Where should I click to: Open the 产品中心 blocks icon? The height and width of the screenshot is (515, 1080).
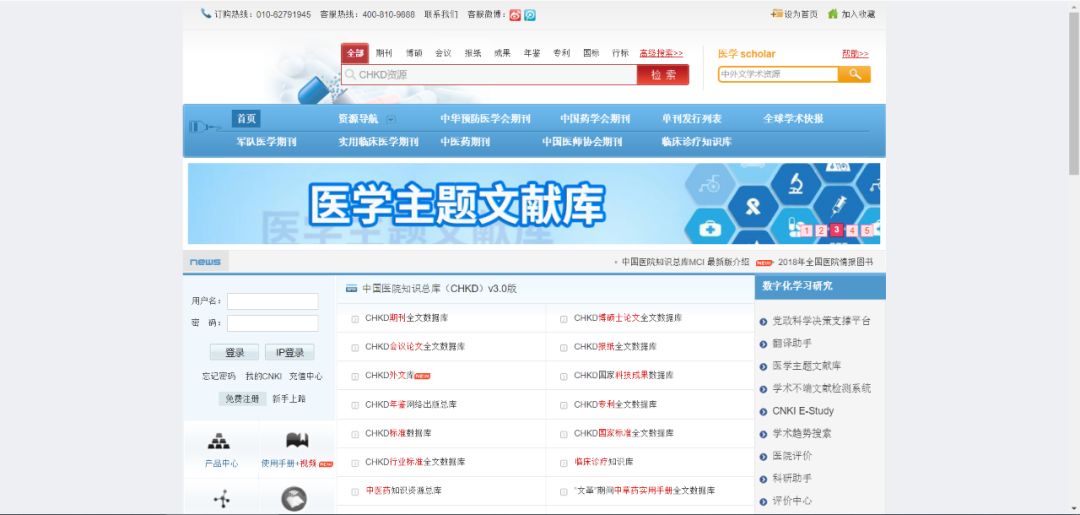[x=219, y=441]
